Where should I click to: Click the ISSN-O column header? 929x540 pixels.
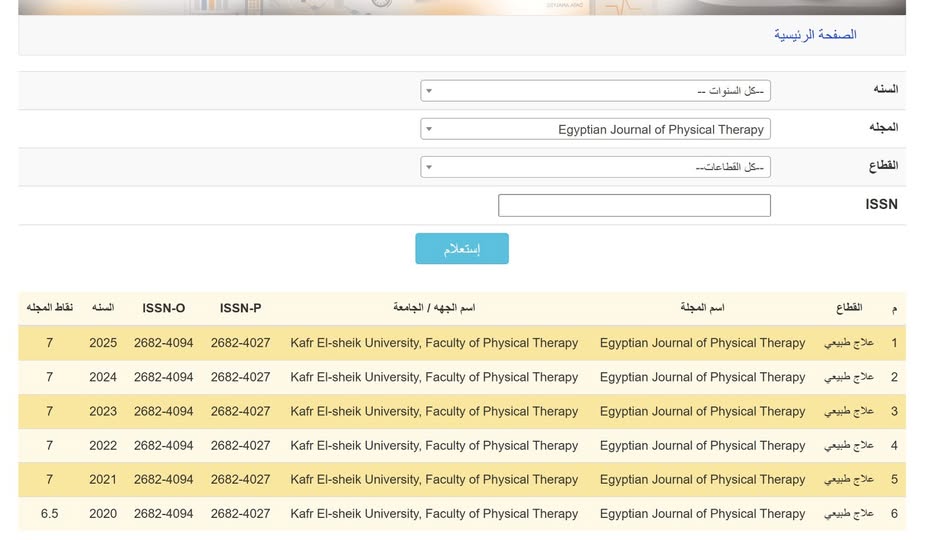(163, 308)
